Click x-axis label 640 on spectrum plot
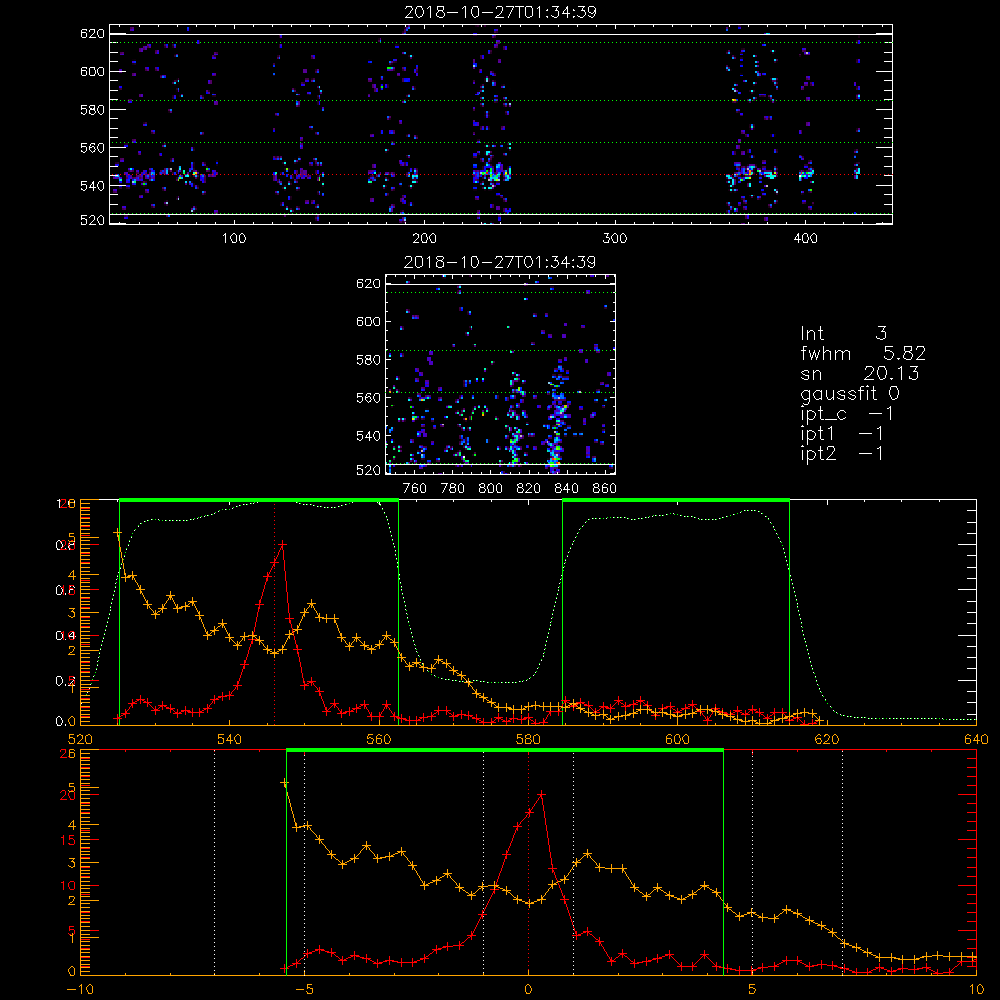 click(x=976, y=740)
